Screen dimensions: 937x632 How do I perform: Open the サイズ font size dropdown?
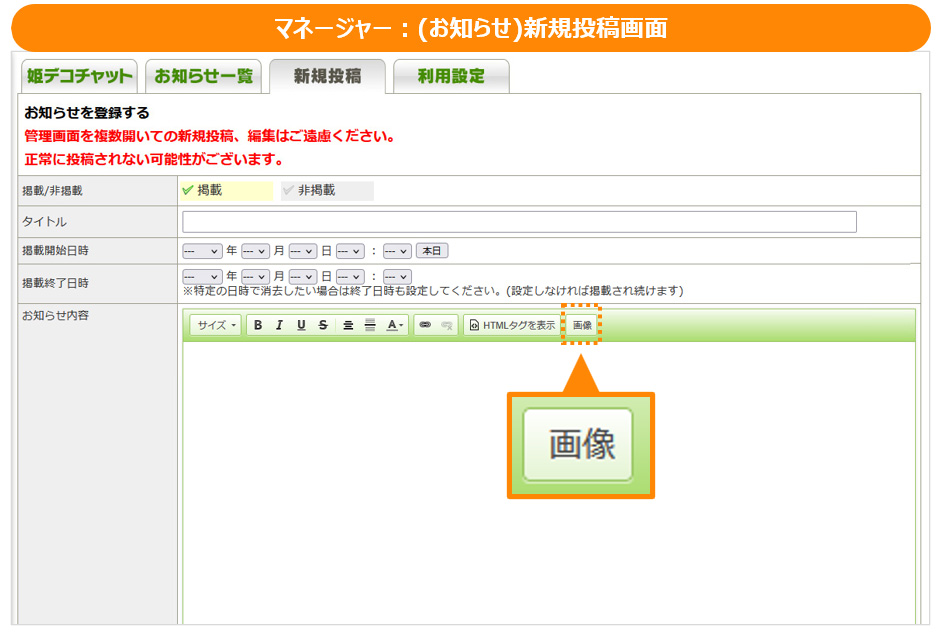click(x=216, y=325)
